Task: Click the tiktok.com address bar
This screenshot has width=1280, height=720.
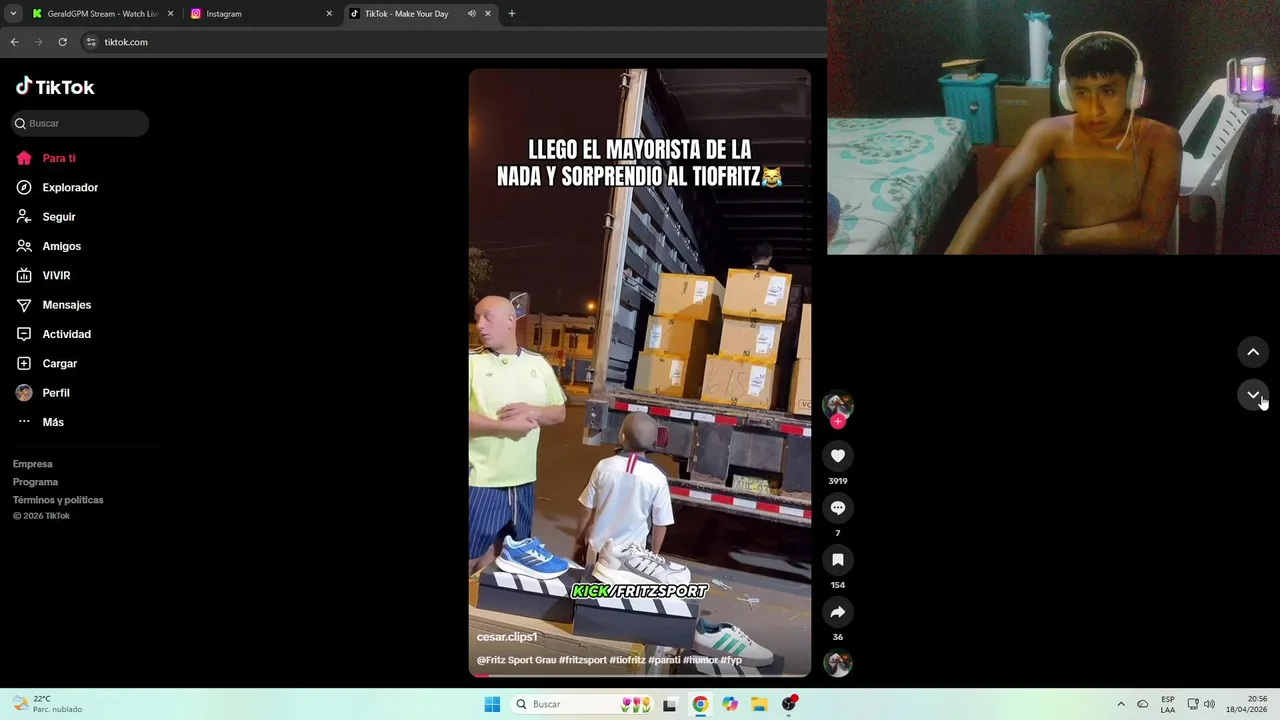Action: pyautogui.click(x=450, y=42)
